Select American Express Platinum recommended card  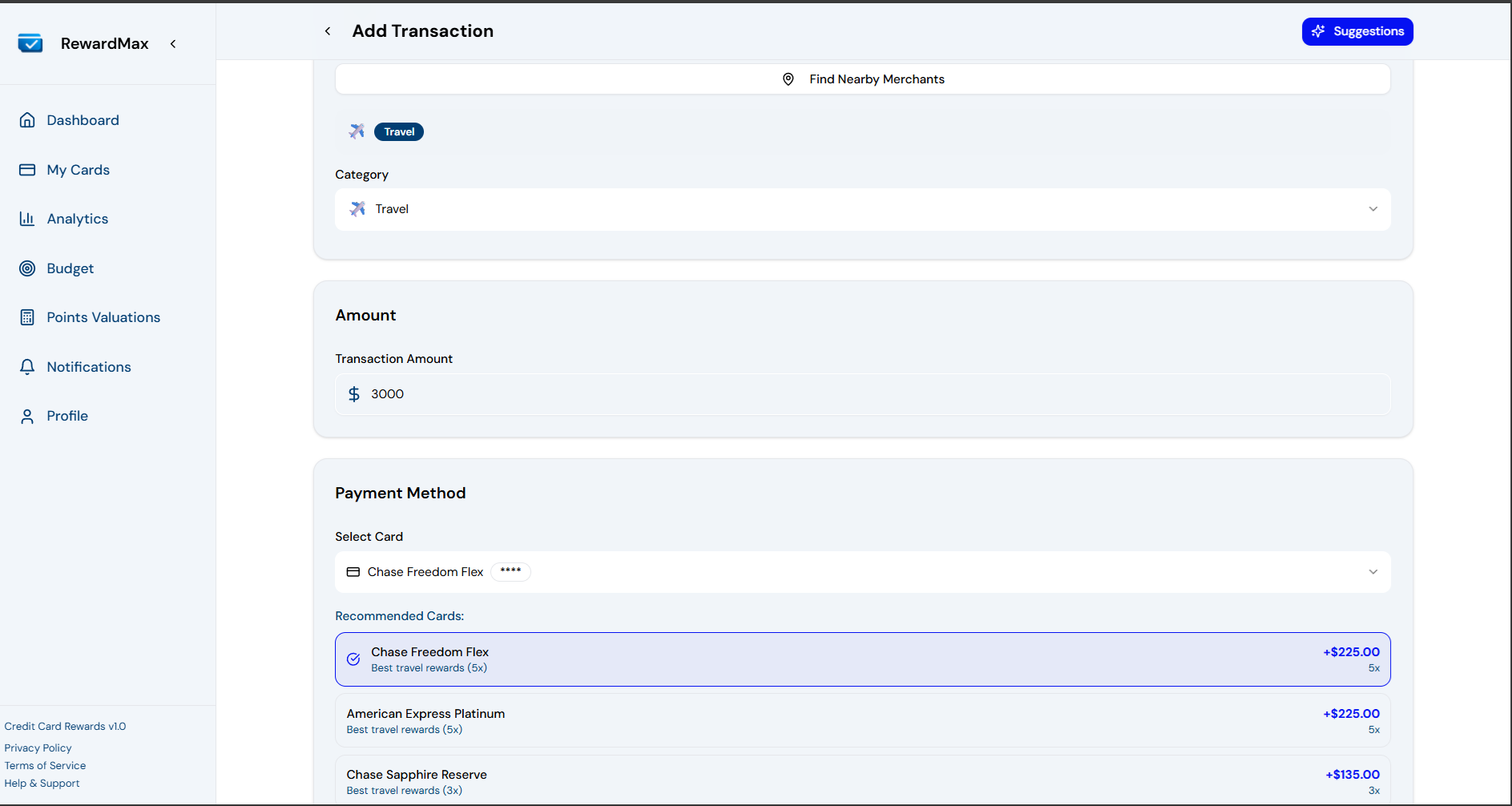click(x=863, y=721)
